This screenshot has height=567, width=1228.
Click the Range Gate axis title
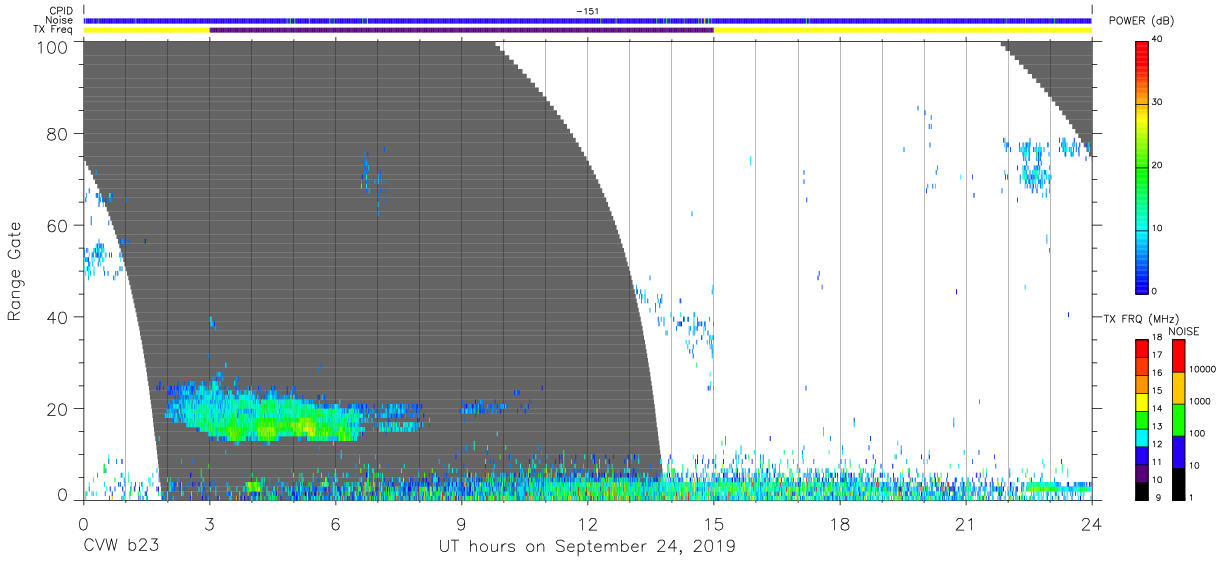(x=15, y=271)
